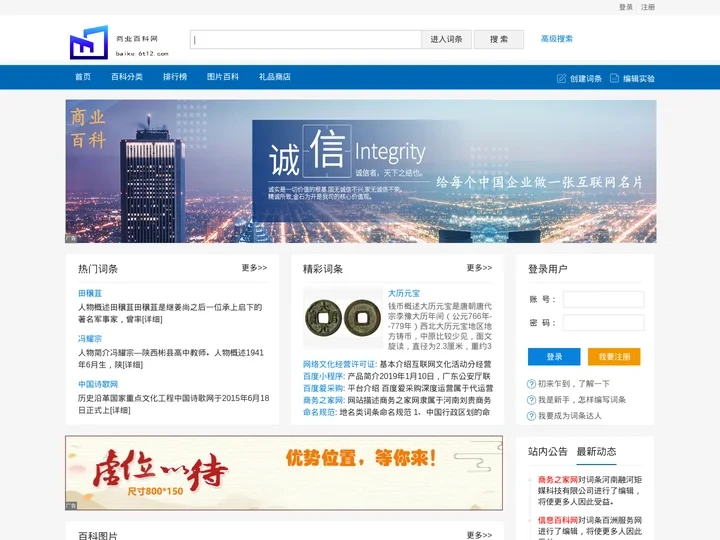Open 更多>> in the 热门词条 section
The width and height of the screenshot is (720, 540).
point(254,268)
